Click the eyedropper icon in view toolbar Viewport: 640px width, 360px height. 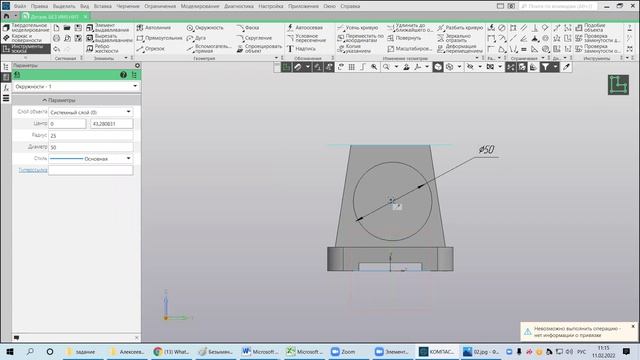point(566,67)
